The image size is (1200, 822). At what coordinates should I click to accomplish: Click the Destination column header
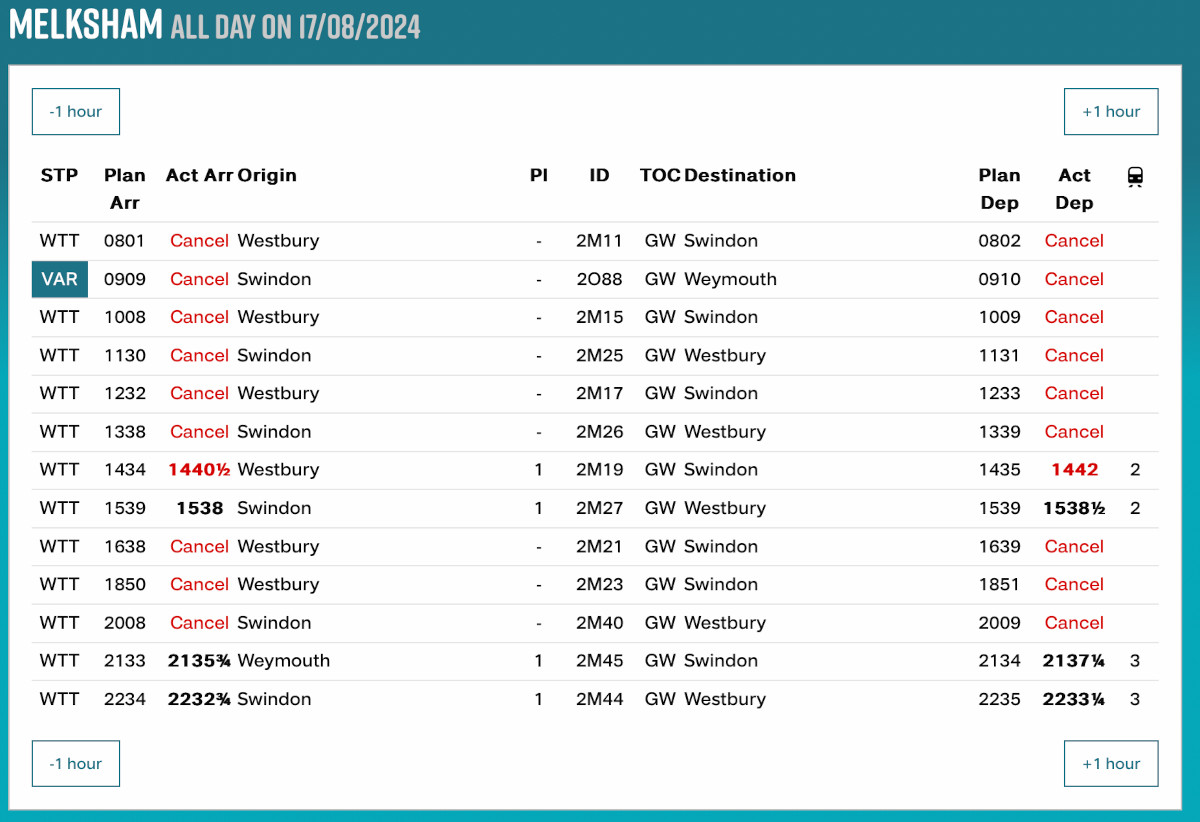pos(740,176)
